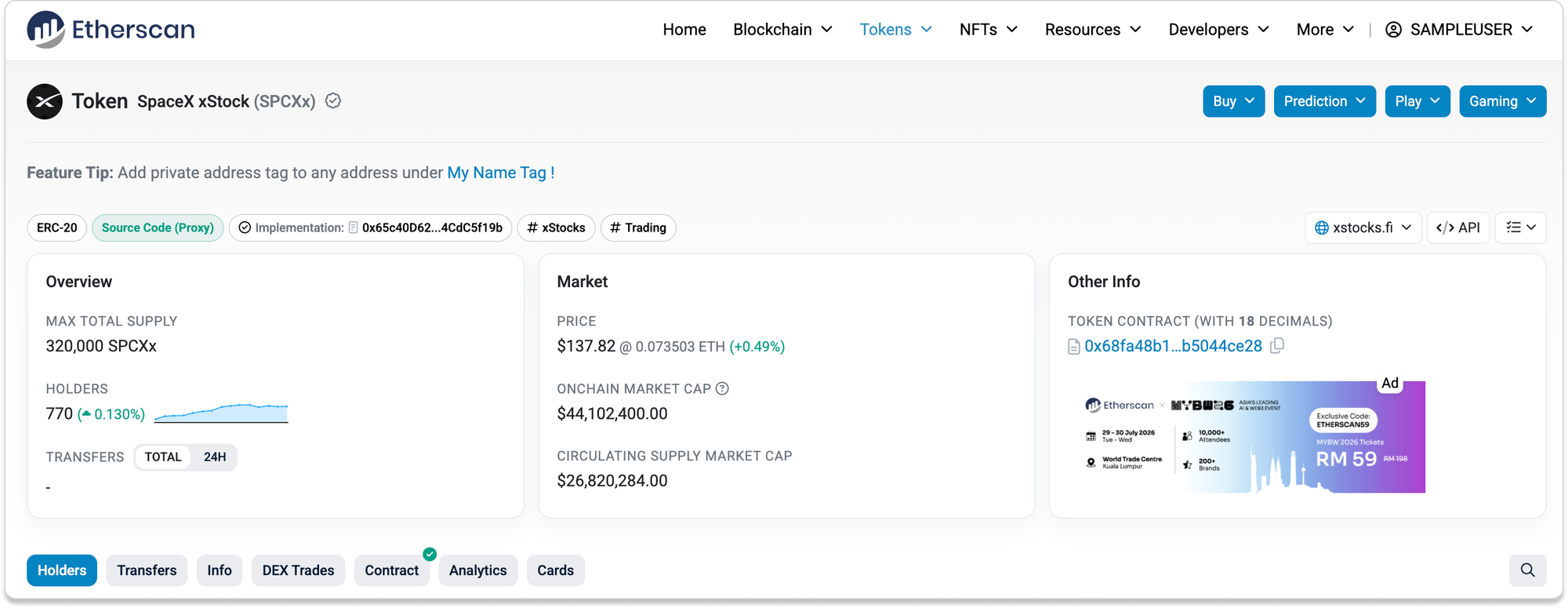The height and width of the screenshot is (608, 1568).
Task: Open the Play dropdown
Action: tap(1417, 101)
